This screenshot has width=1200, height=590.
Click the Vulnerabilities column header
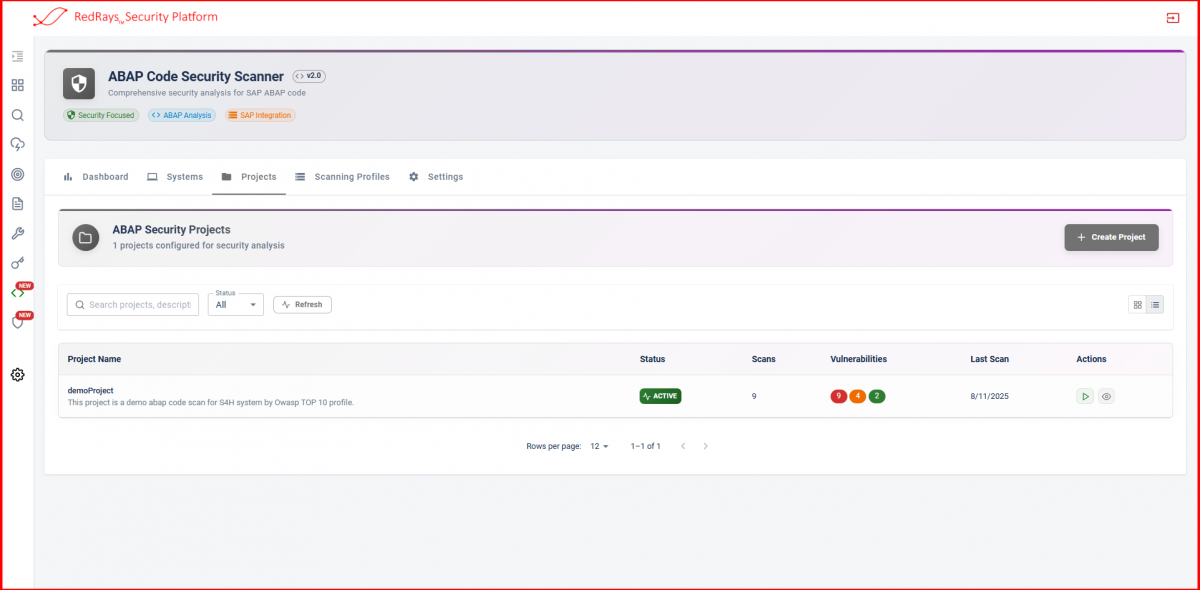coord(858,359)
